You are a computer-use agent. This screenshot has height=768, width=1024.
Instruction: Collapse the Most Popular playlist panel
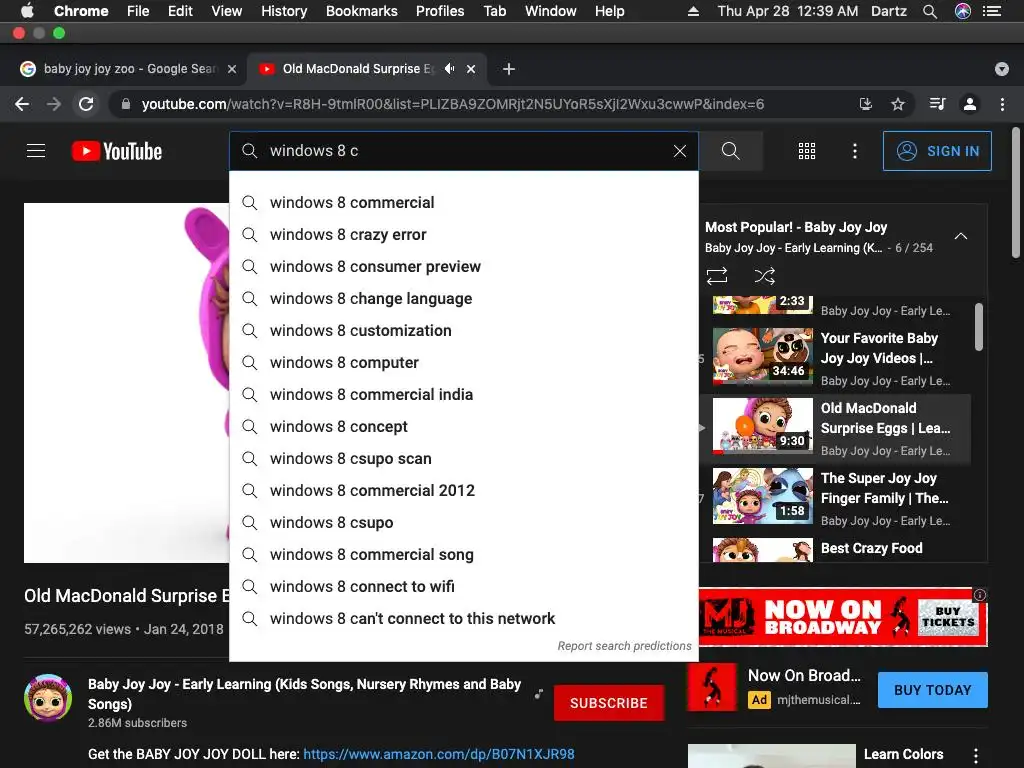tap(961, 236)
